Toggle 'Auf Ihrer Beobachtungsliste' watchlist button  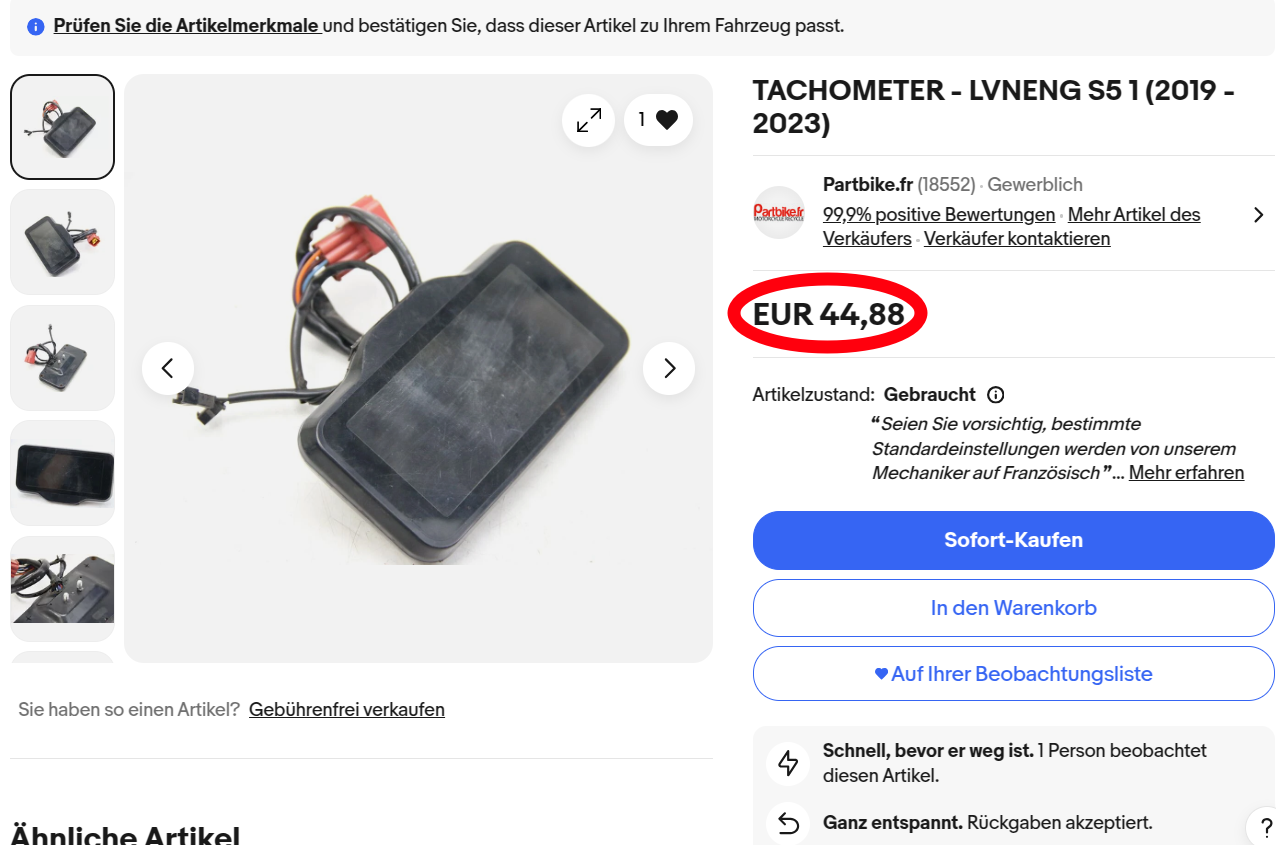click(x=1013, y=674)
